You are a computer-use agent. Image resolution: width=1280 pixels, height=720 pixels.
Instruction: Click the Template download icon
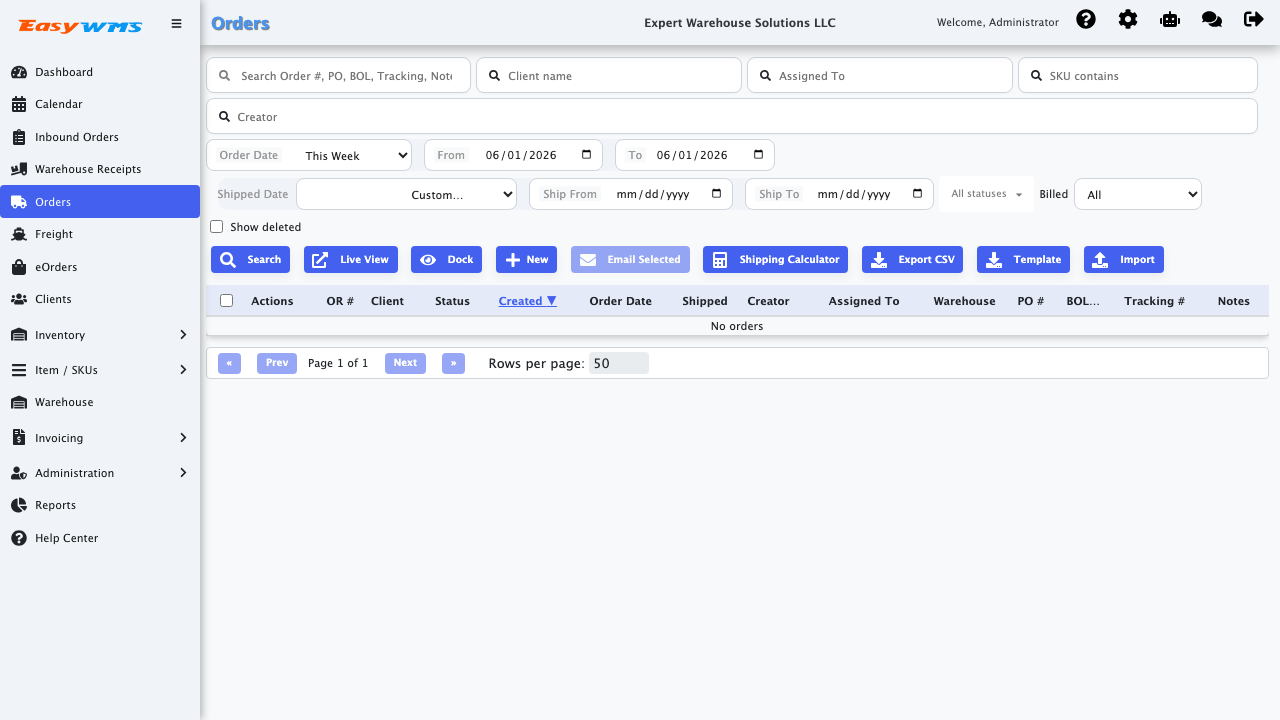point(994,260)
